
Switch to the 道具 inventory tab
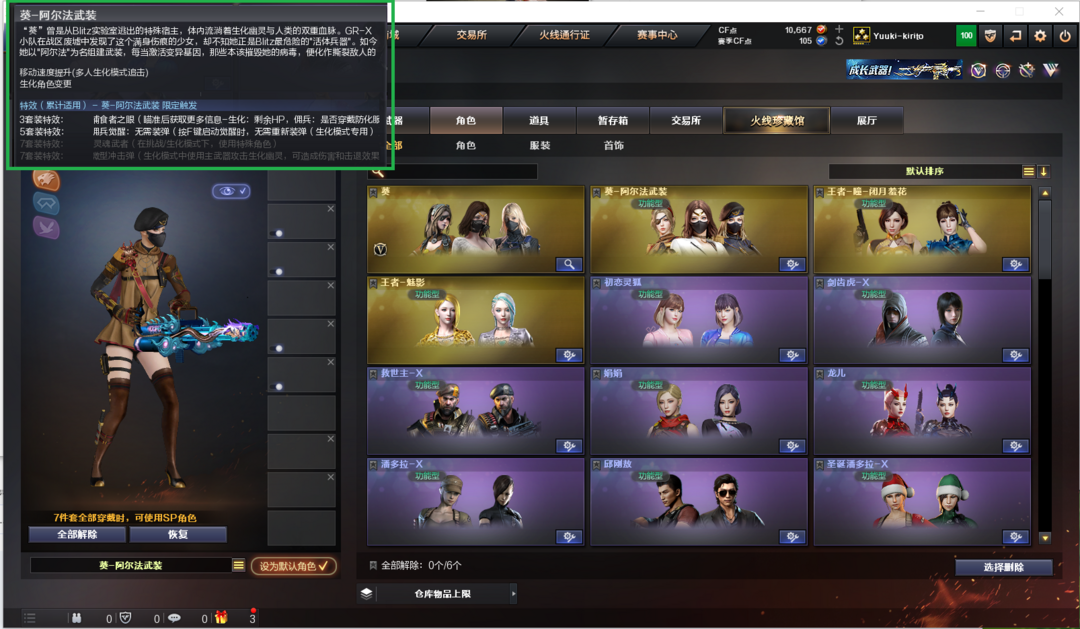[539, 121]
